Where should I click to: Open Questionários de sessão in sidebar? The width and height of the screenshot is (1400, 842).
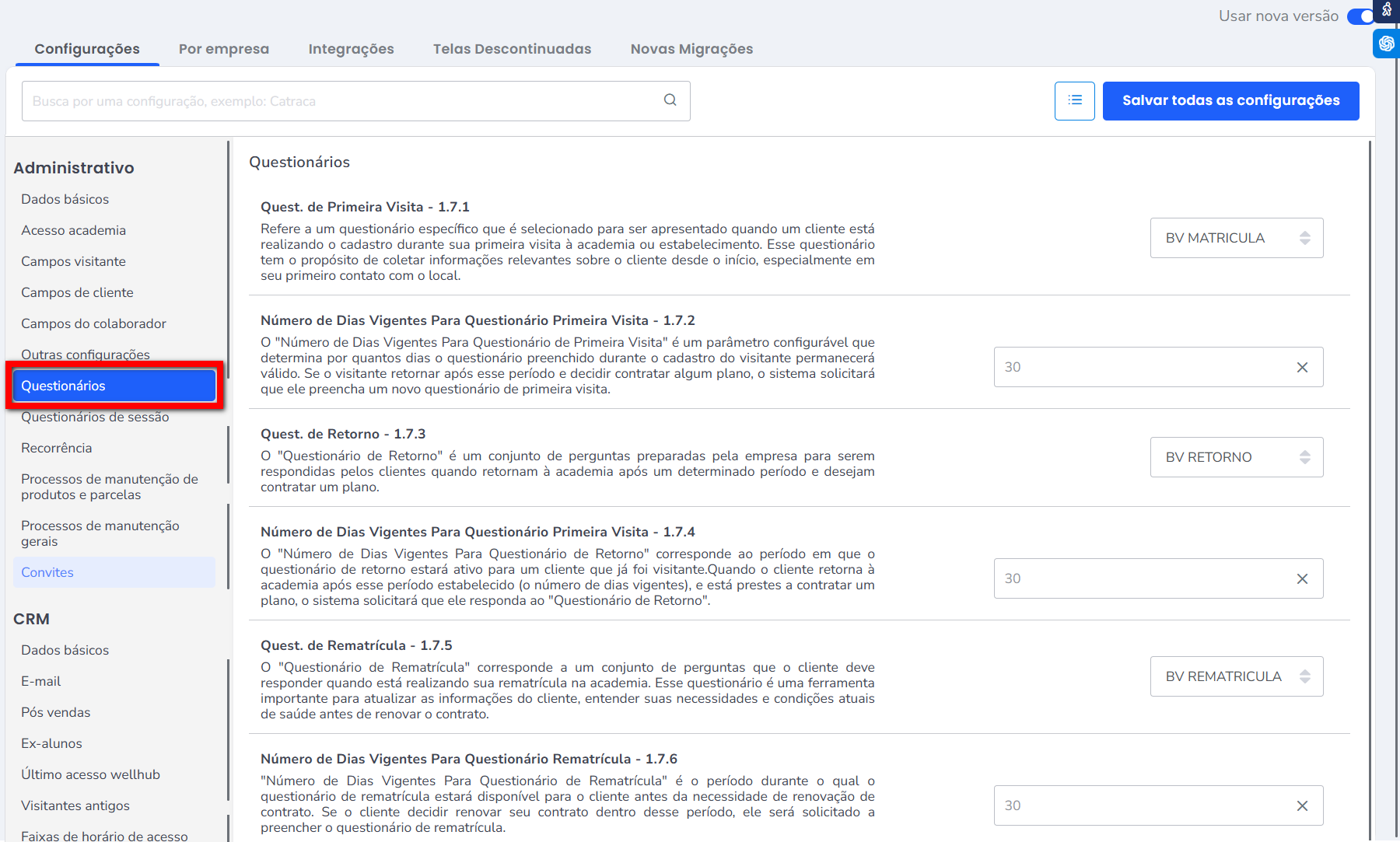(95, 418)
